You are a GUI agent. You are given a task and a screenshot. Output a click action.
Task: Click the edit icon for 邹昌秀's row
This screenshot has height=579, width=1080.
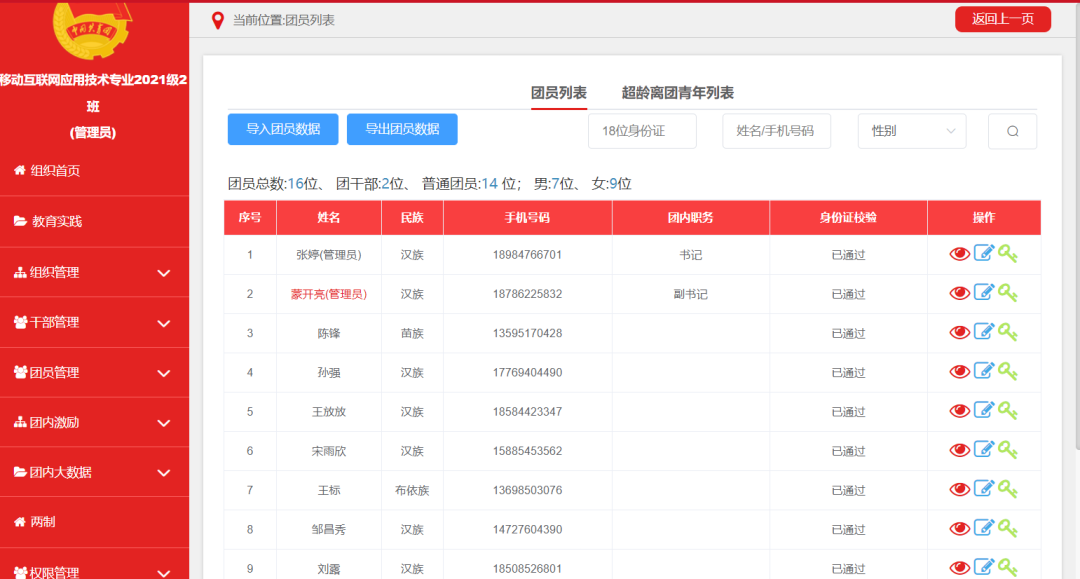click(984, 528)
